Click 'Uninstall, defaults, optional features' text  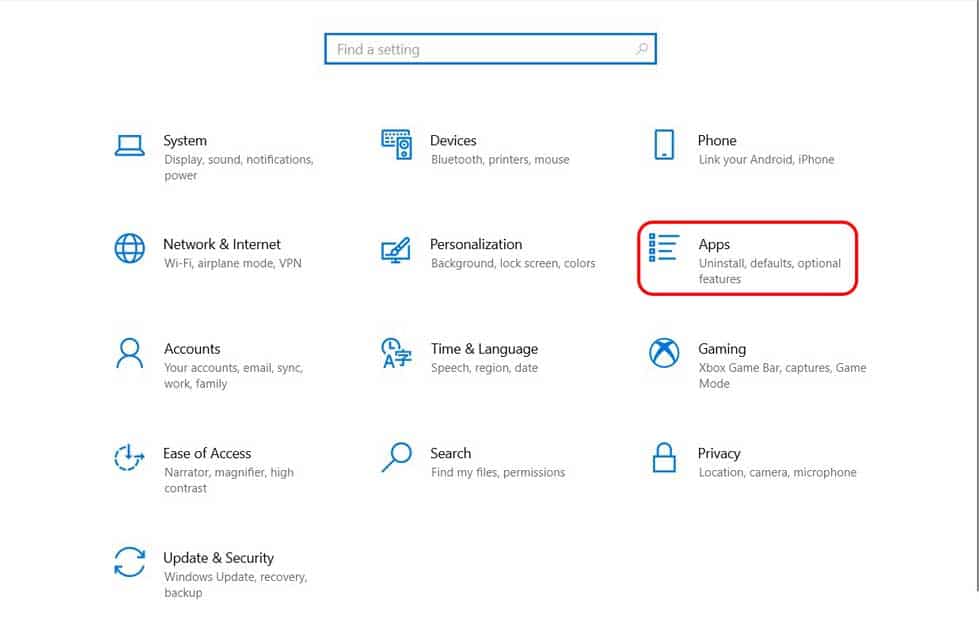(769, 271)
